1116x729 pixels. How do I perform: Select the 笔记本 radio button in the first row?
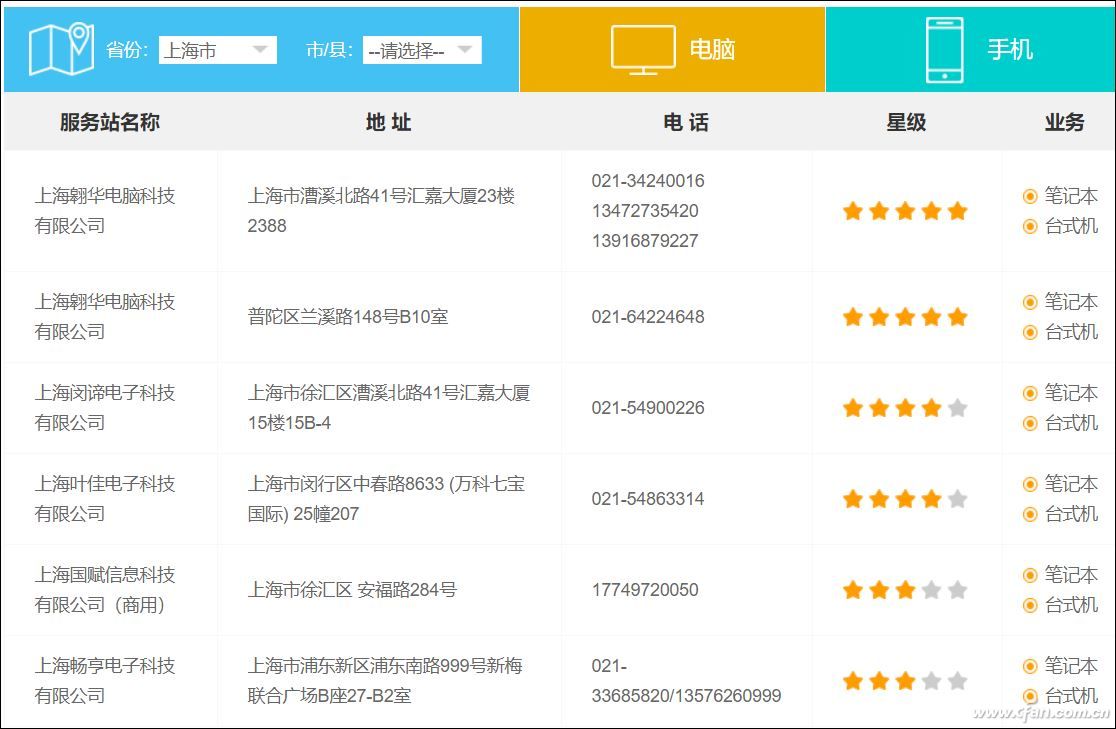pyautogui.click(x=1030, y=195)
